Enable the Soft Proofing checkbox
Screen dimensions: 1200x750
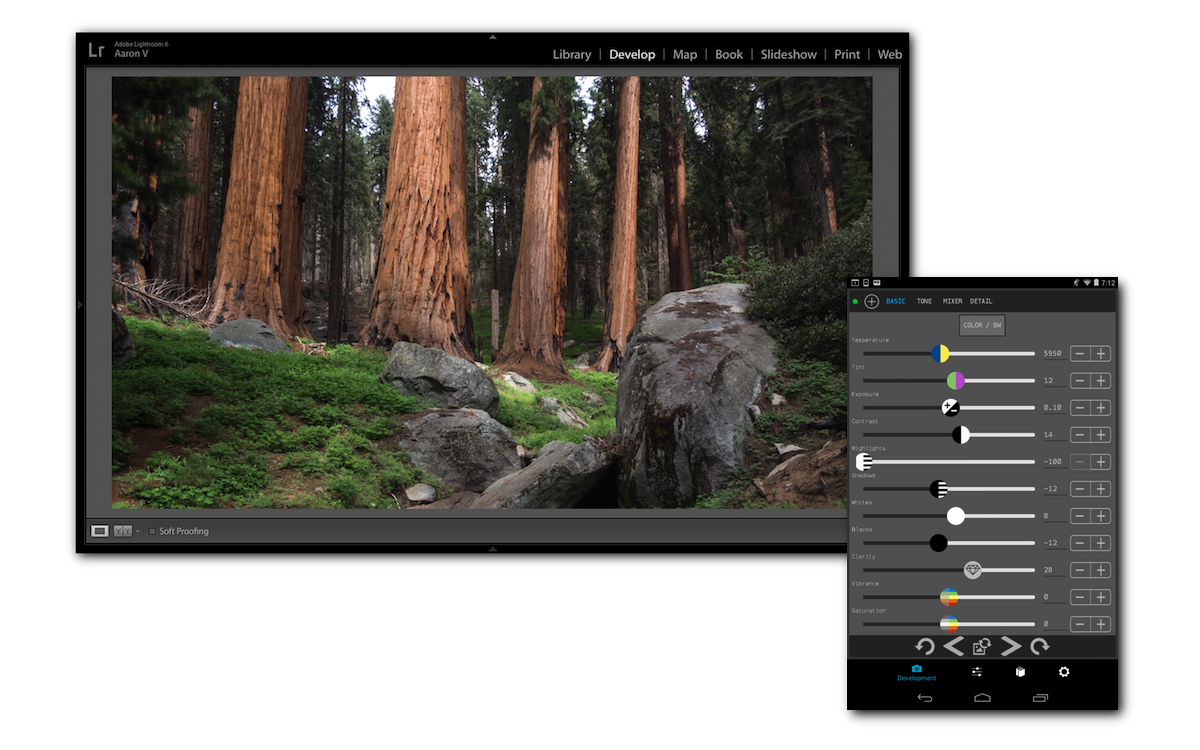coord(152,531)
